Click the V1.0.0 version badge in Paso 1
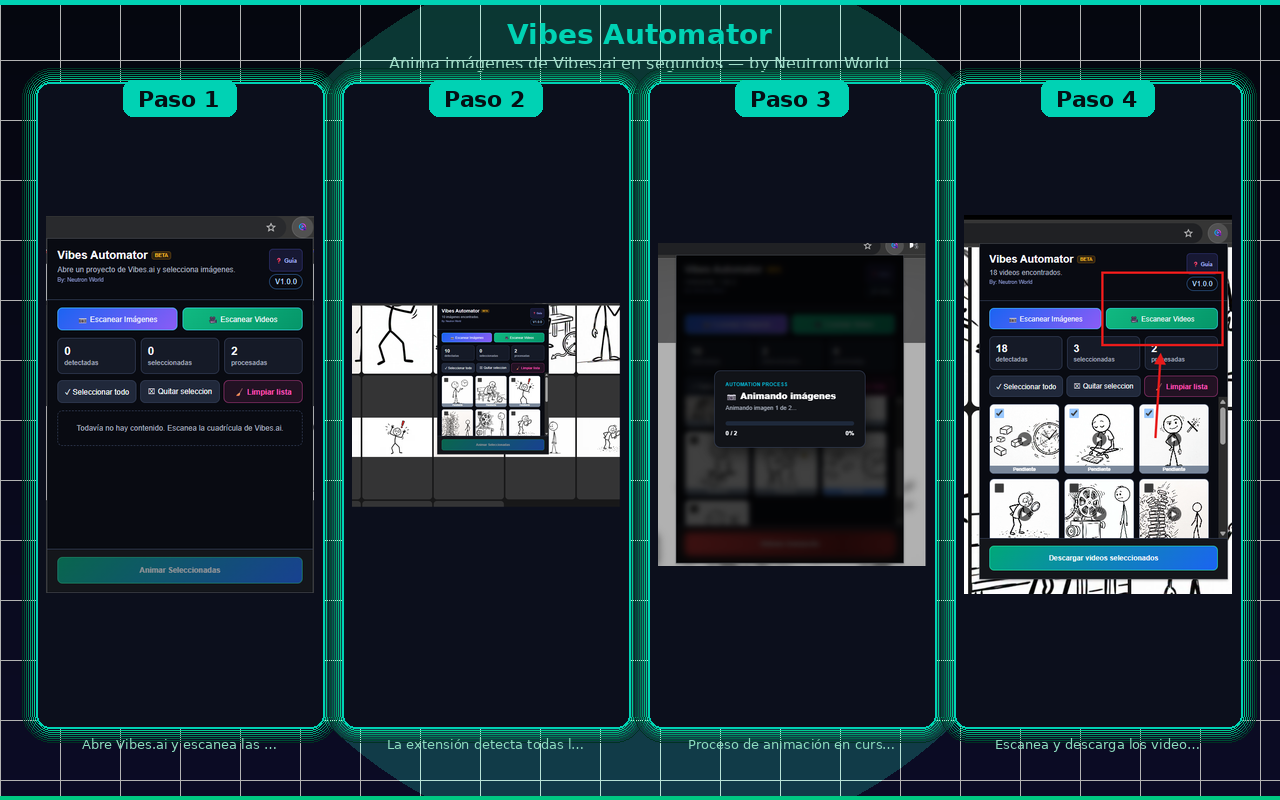This screenshot has width=1280, height=800. click(x=286, y=282)
